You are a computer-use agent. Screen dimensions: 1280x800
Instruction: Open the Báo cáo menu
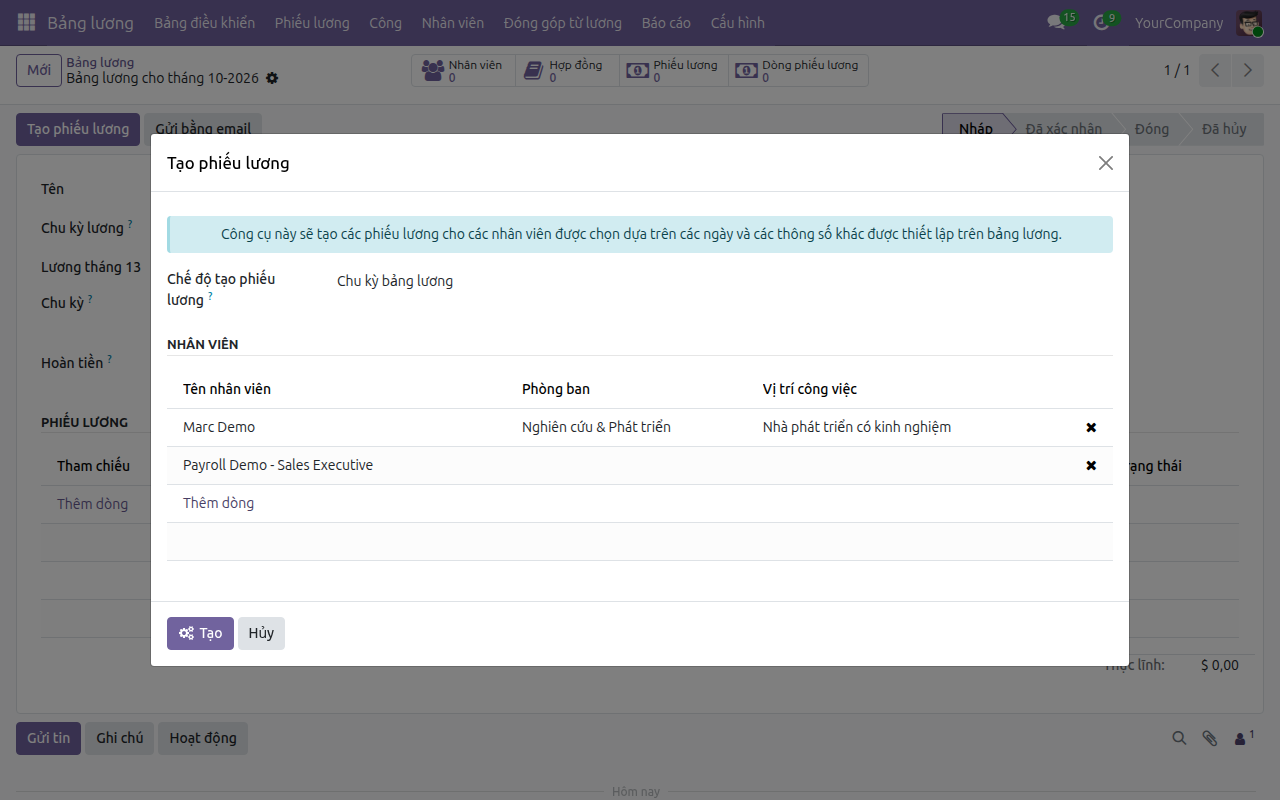click(x=666, y=22)
